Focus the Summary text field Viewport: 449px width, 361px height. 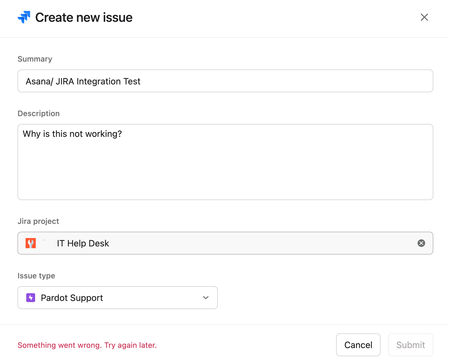(x=225, y=81)
